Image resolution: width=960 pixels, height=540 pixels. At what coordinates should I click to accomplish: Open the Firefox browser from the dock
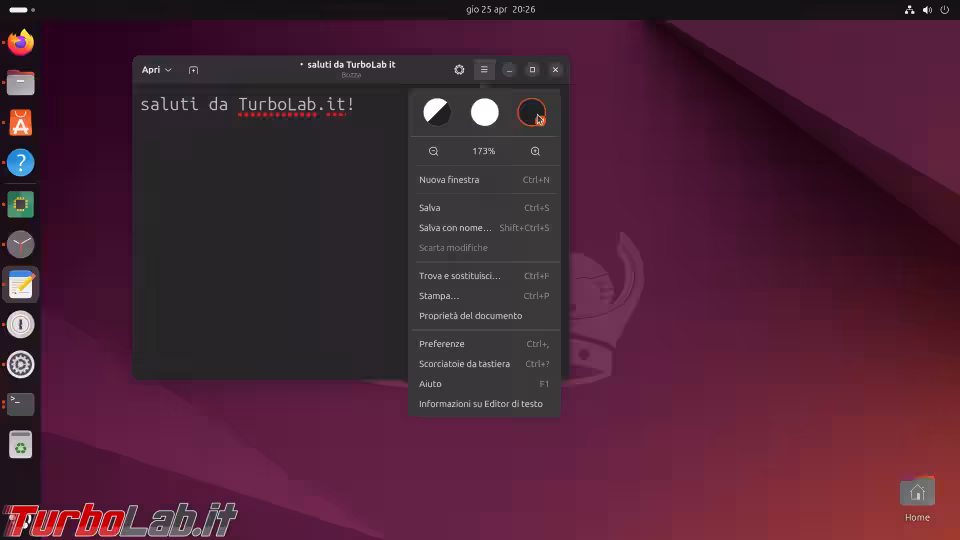coord(20,42)
